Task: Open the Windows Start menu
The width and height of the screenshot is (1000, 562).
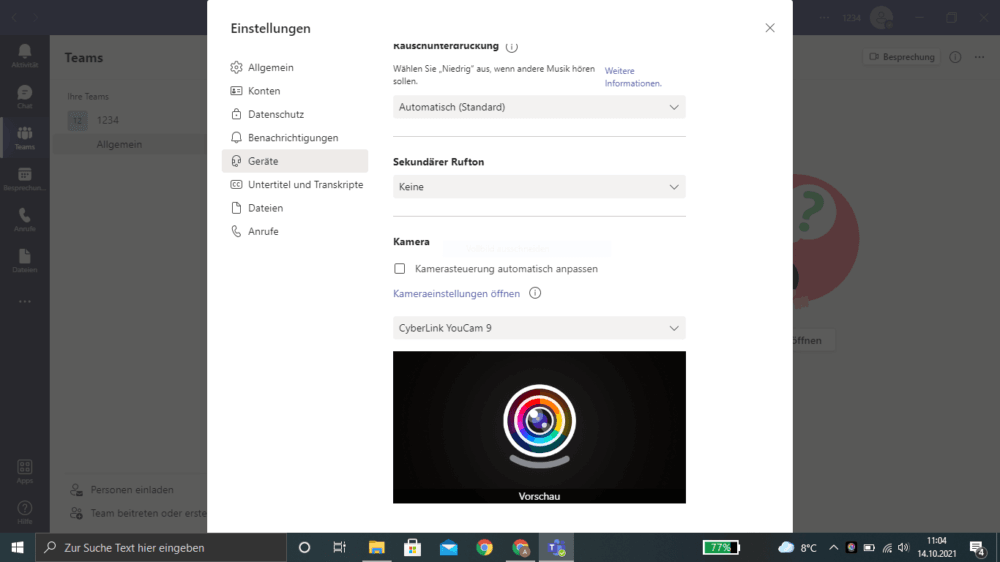Action: 17,547
